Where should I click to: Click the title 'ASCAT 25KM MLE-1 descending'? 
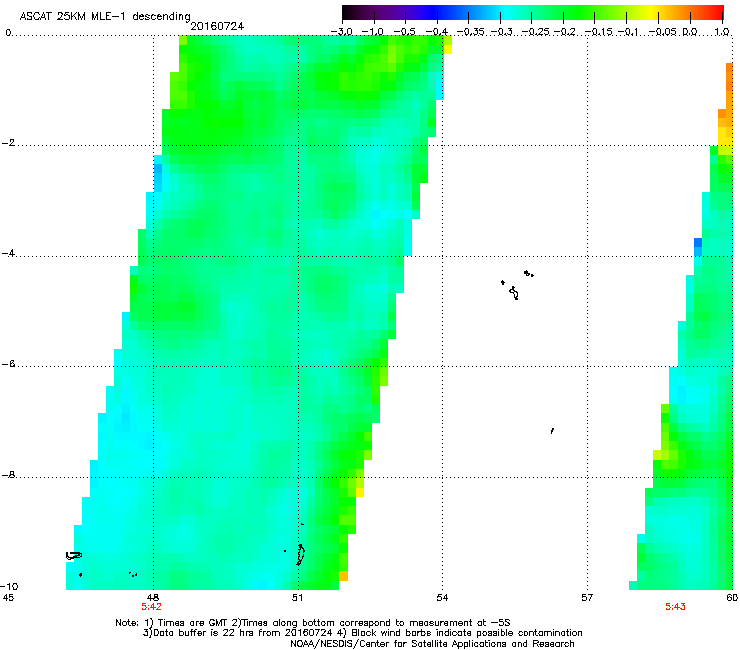[105, 16]
